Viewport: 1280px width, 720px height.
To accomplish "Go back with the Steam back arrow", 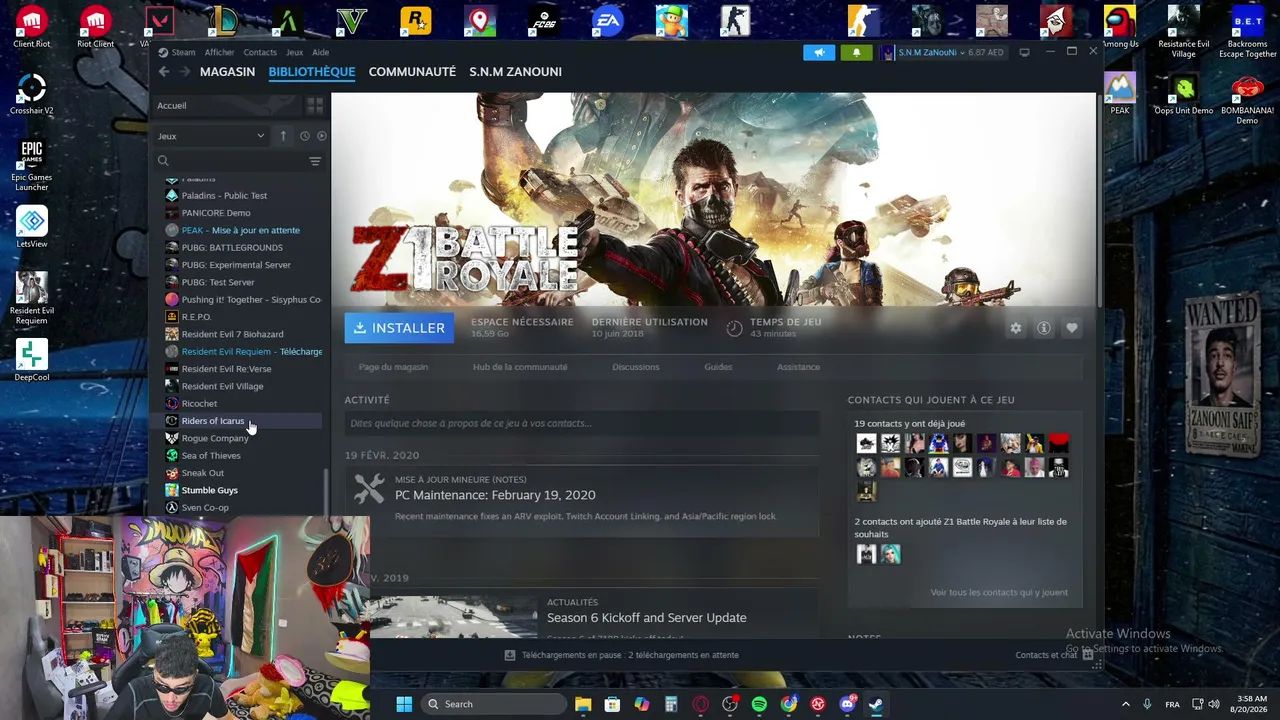I will [x=164, y=72].
